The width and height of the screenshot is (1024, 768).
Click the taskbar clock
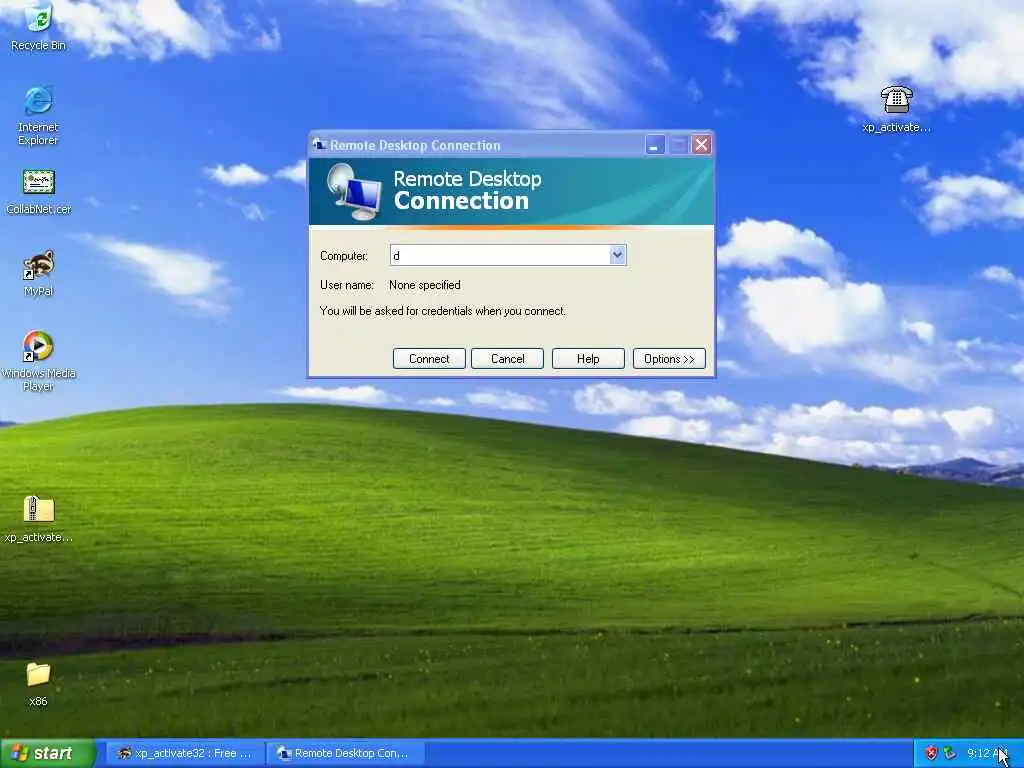pos(987,753)
